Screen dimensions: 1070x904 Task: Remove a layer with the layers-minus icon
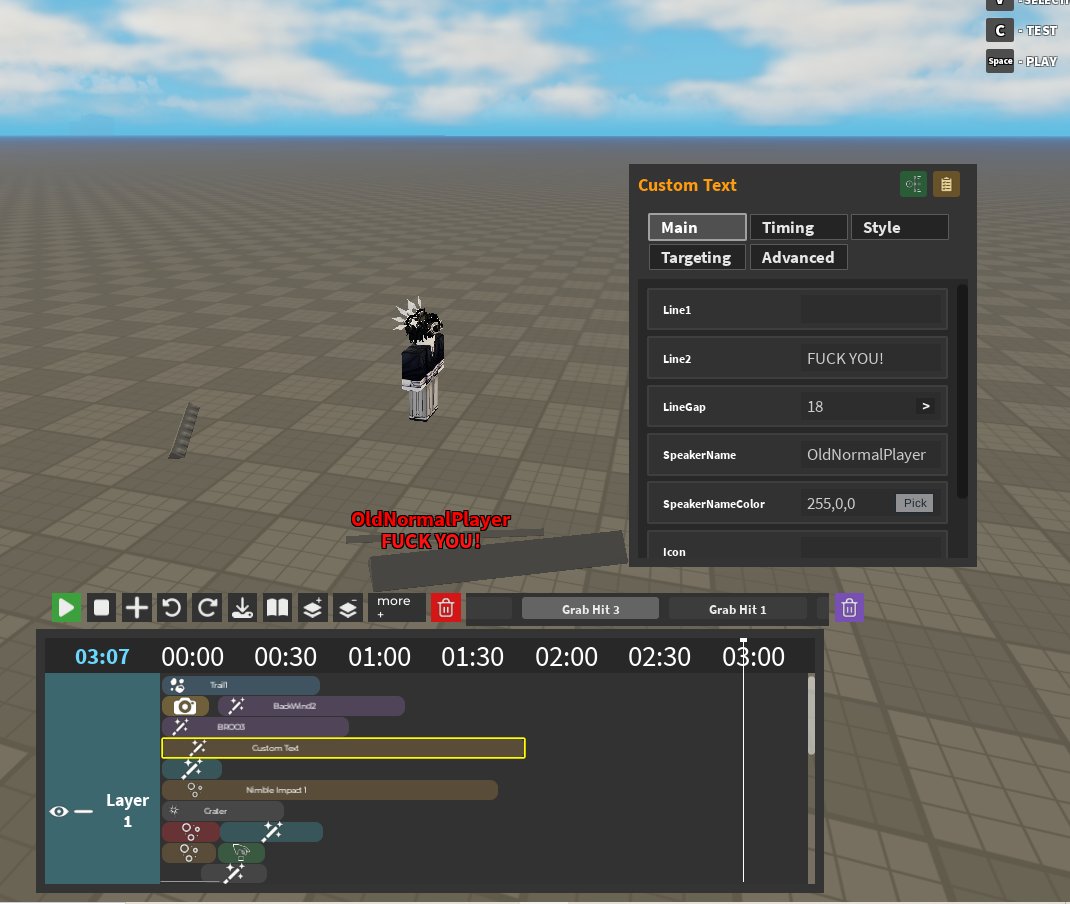[x=348, y=607]
